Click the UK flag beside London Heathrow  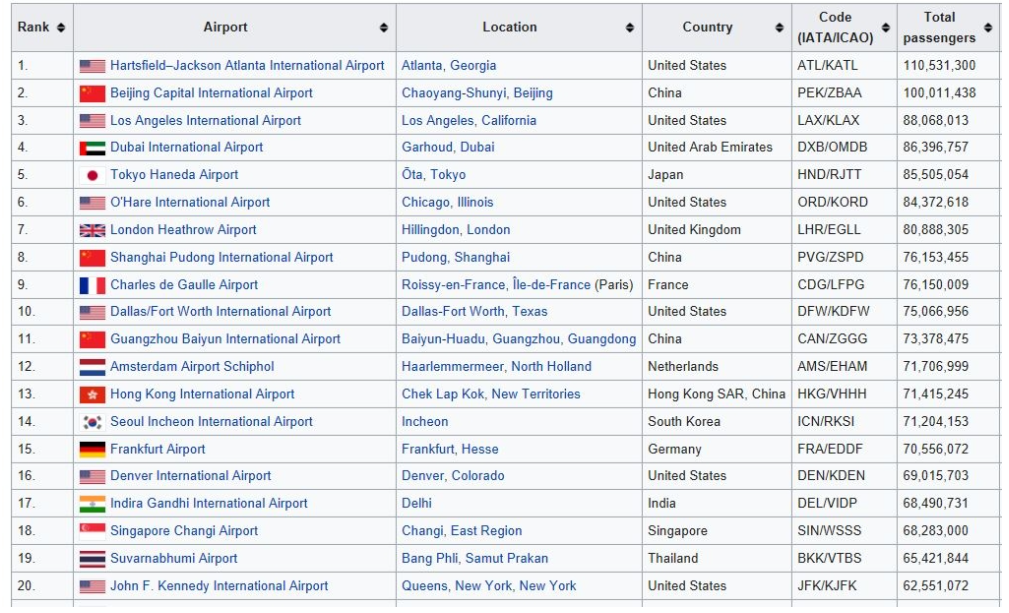click(92, 230)
